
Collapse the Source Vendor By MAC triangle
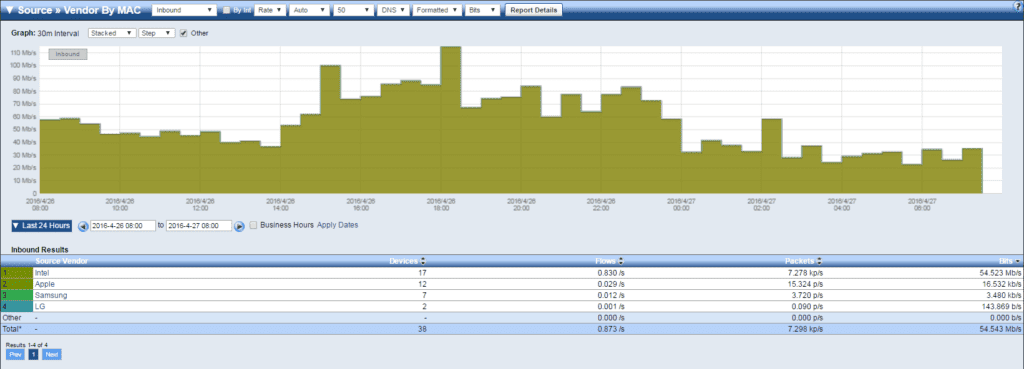(x=9, y=10)
